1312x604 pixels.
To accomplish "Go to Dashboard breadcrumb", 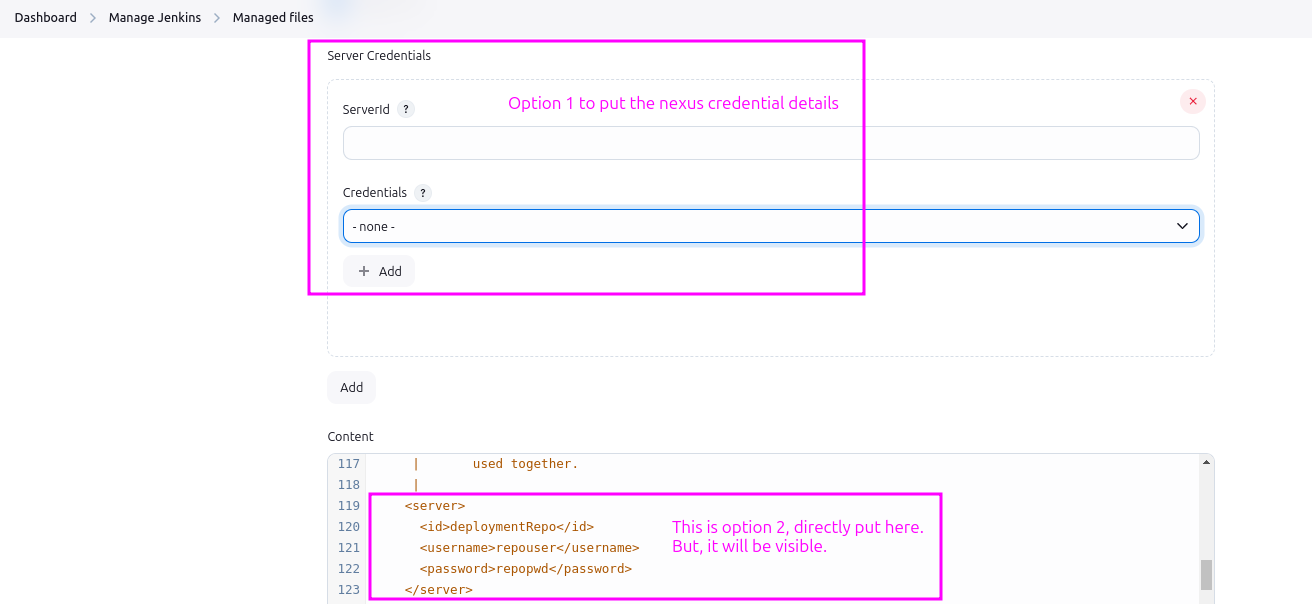I will [x=45, y=18].
